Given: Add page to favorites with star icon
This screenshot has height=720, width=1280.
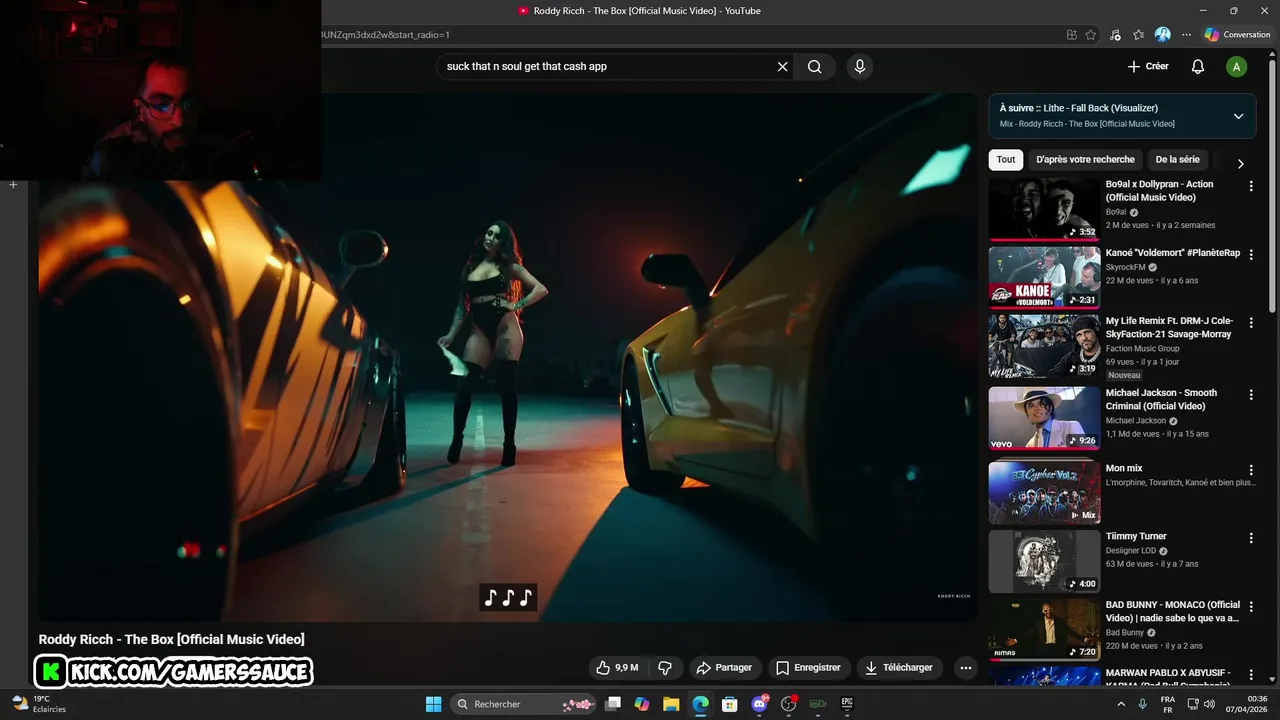Looking at the screenshot, I should click(1091, 34).
